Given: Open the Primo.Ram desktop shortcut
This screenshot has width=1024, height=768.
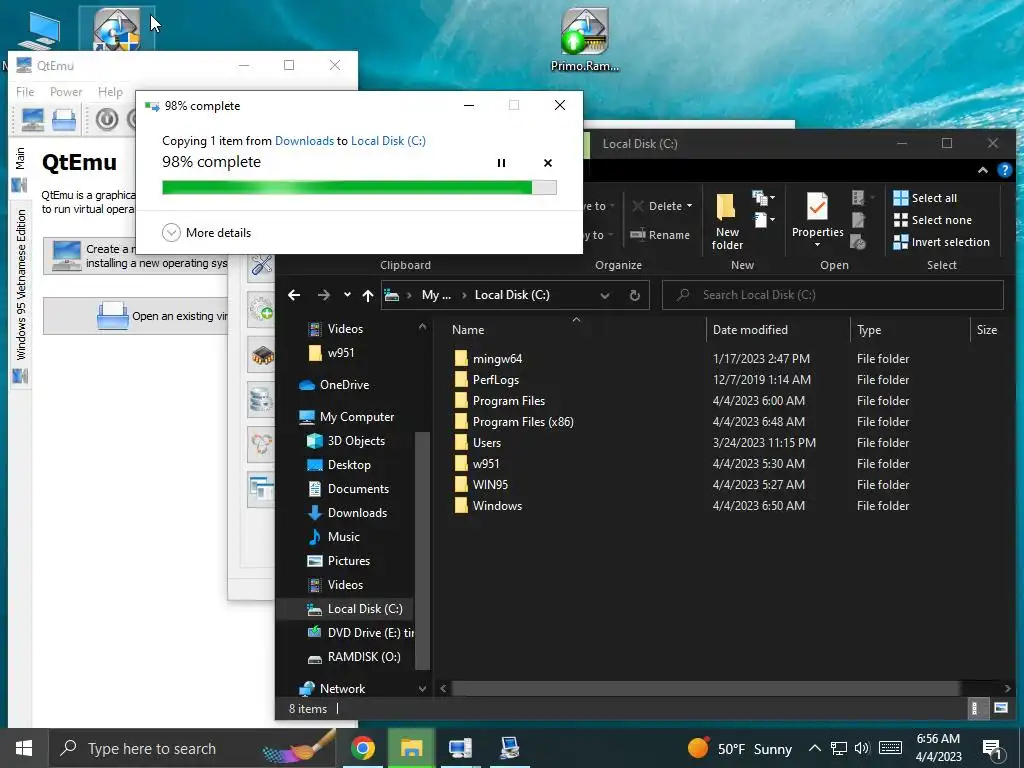Looking at the screenshot, I should pyautogui.click(x=585, y=39).
